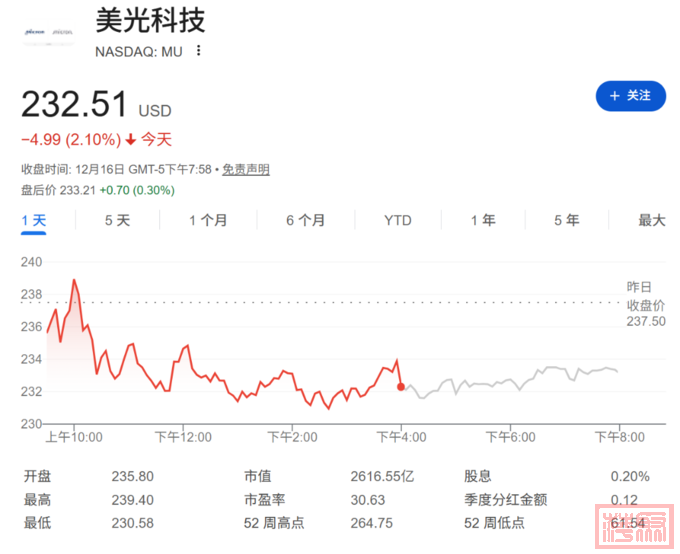Show the 最大 maximum range chart
The image size is (680, 554).
click(652, 220)
